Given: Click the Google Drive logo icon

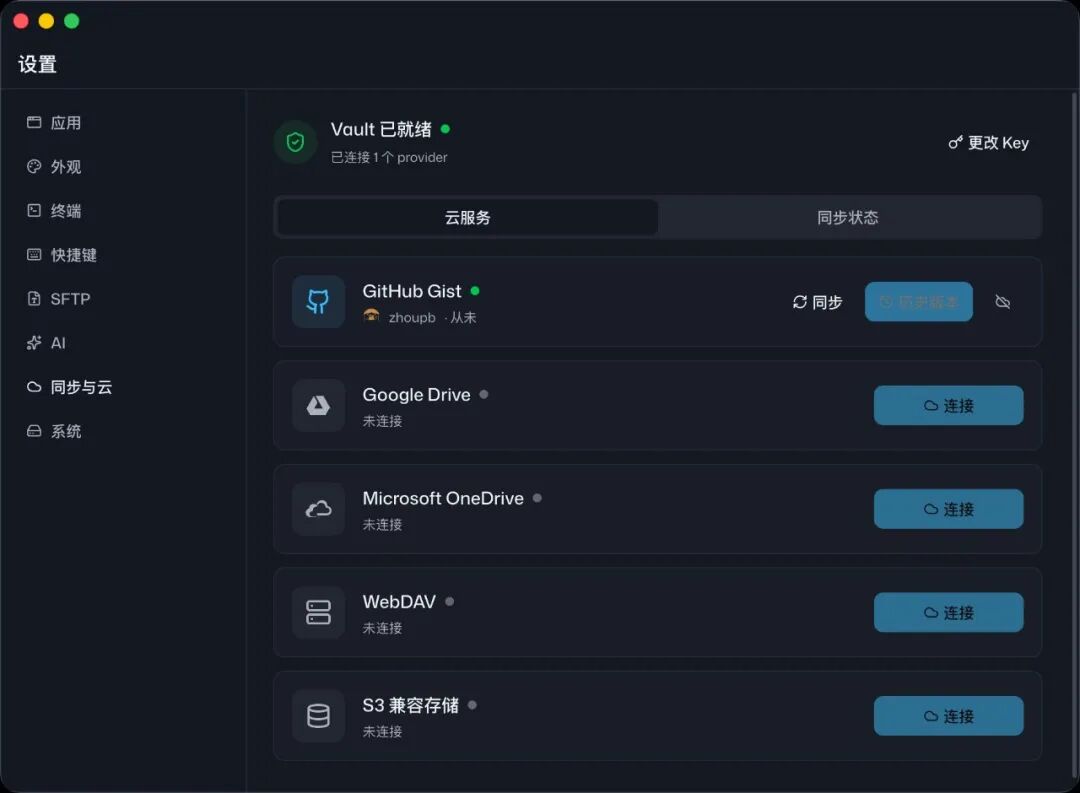Looking at the screenshot, I should pos(318,405).
